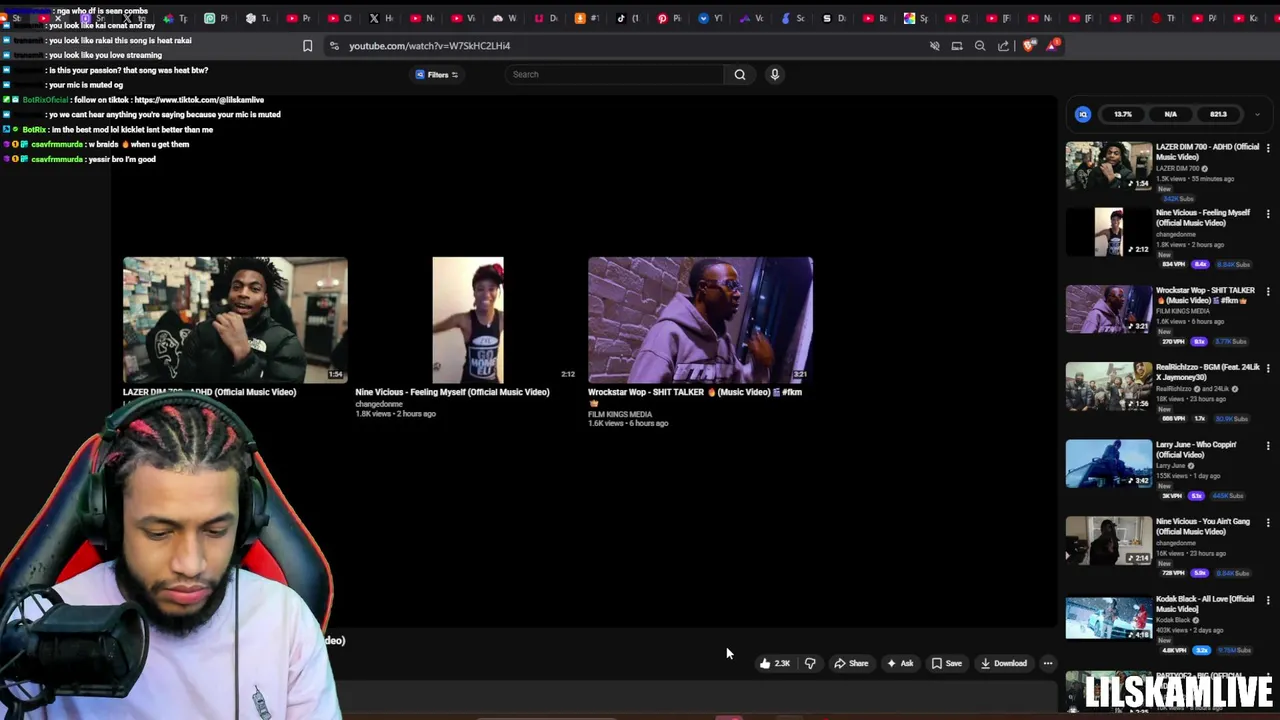The image size is (1280, 720).
Task: Click the share page icon in address bar
Action: (x=1003, y=46)
